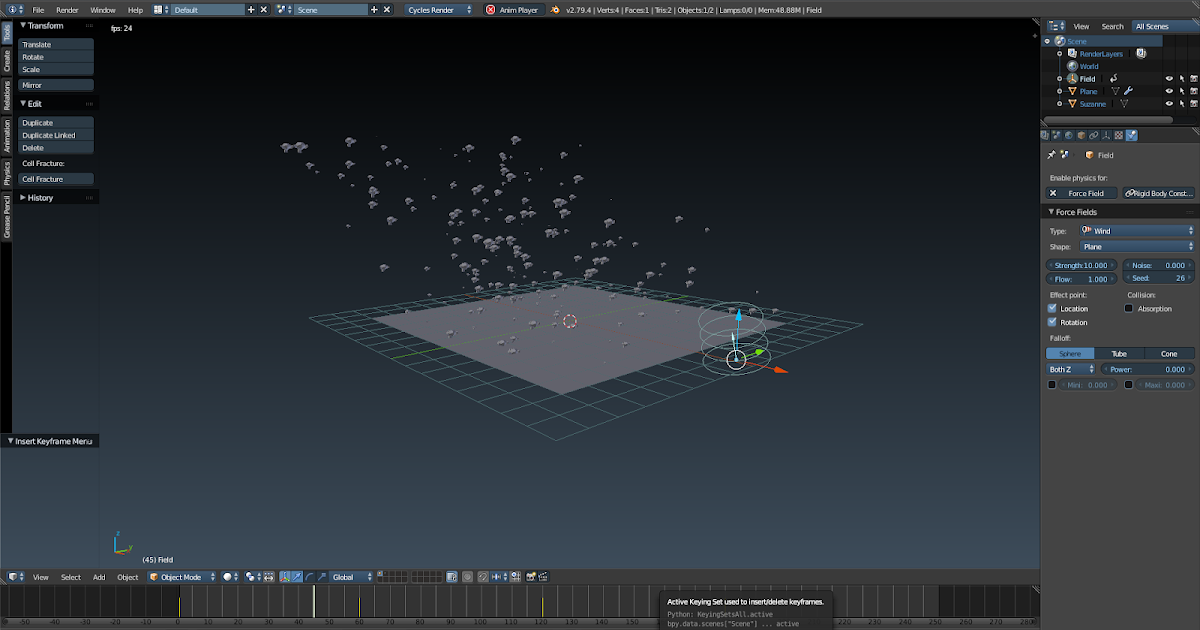
Task: Click the Force Field button
Action: pos(1083,192)
